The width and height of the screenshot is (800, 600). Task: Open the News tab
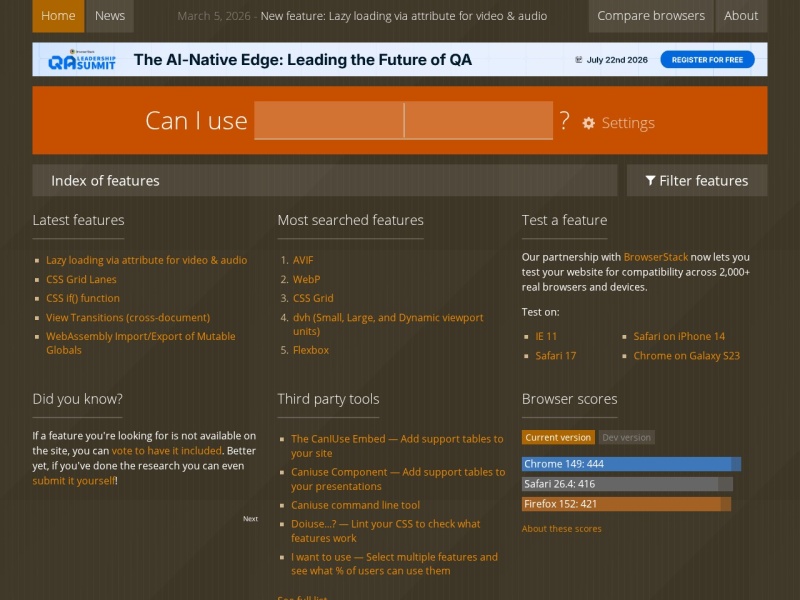110,16
